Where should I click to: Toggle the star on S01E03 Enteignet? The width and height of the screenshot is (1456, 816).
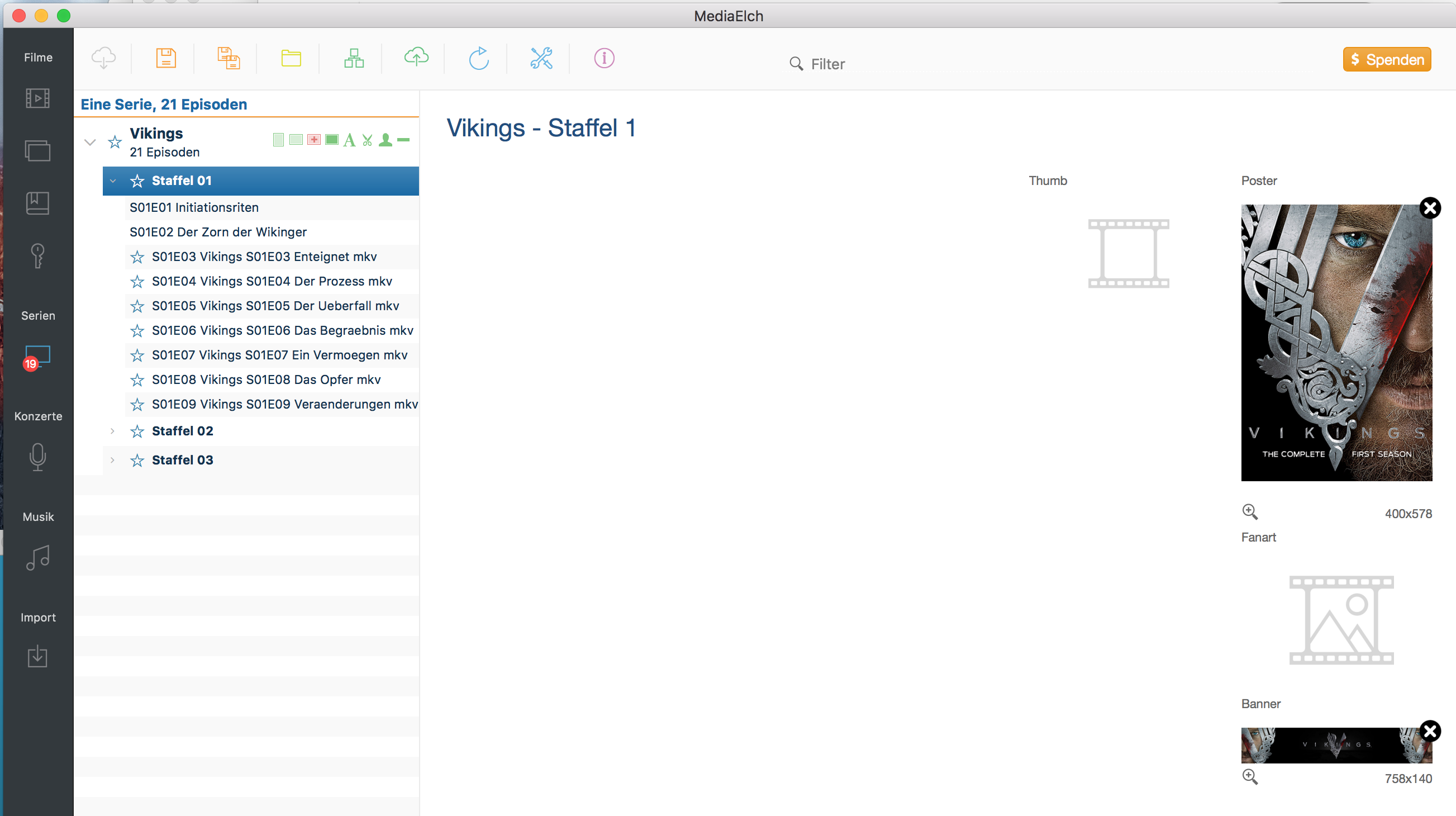(x=137, y=257)
